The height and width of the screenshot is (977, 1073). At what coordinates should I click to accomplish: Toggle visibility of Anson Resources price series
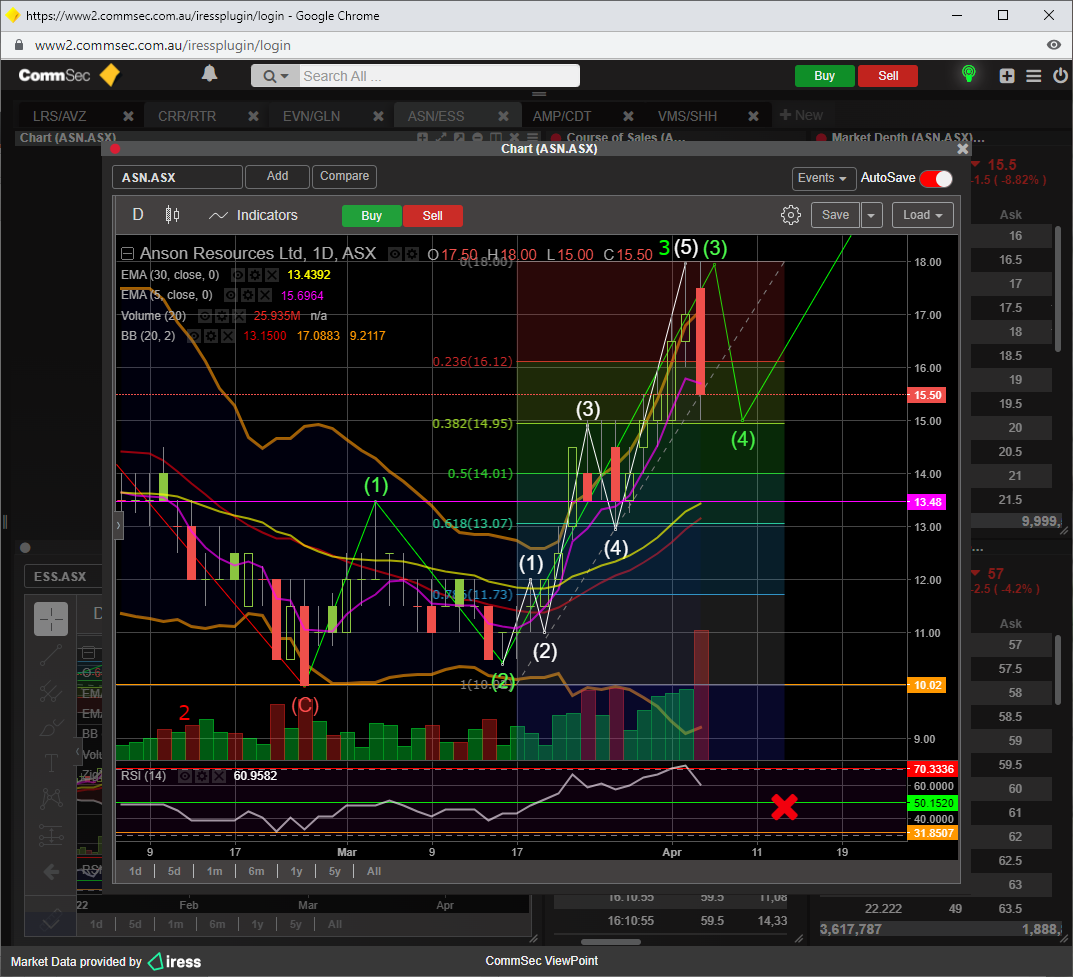tap(394, 254)
